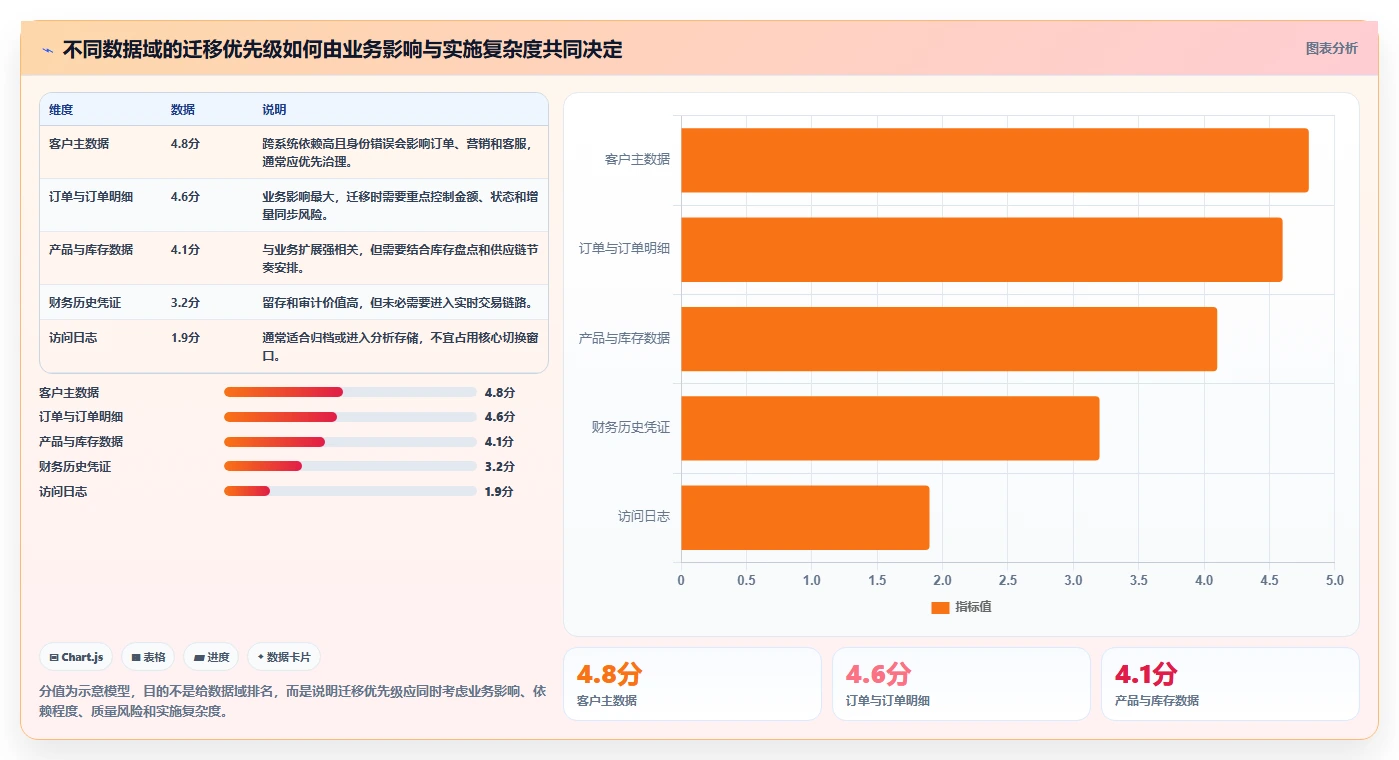Click the 财务历史凭证 progress bar

coord(350,466)
